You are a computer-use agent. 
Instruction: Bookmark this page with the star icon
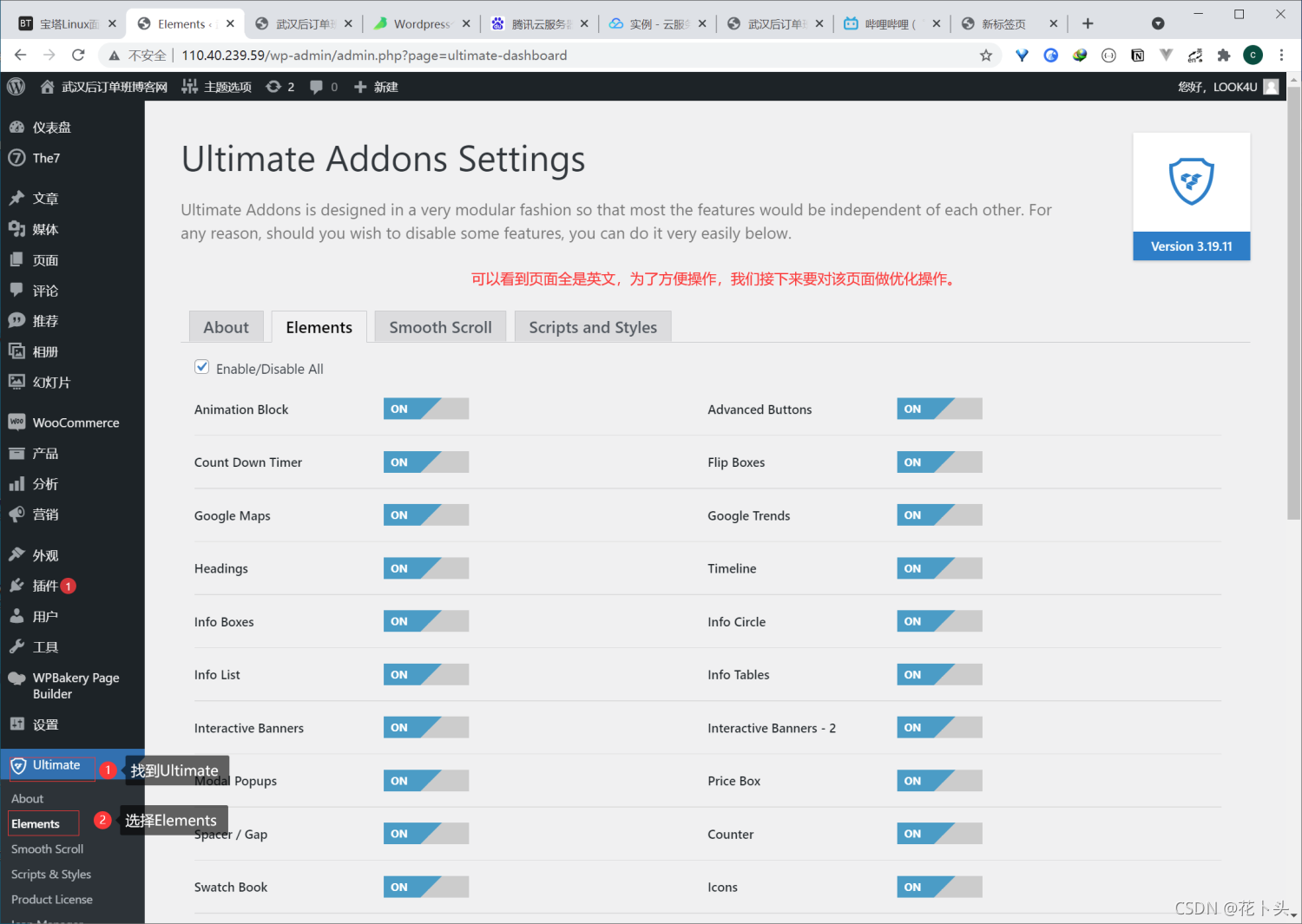[x=986, y=56]
